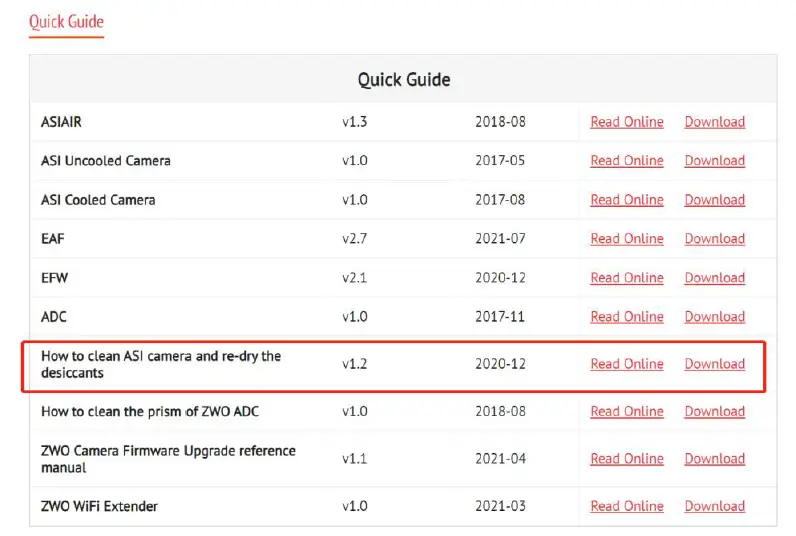This screenshot has height=536, width=796.
Task: Download ASI Uncooled Camera guide
Action: point(714,161)
